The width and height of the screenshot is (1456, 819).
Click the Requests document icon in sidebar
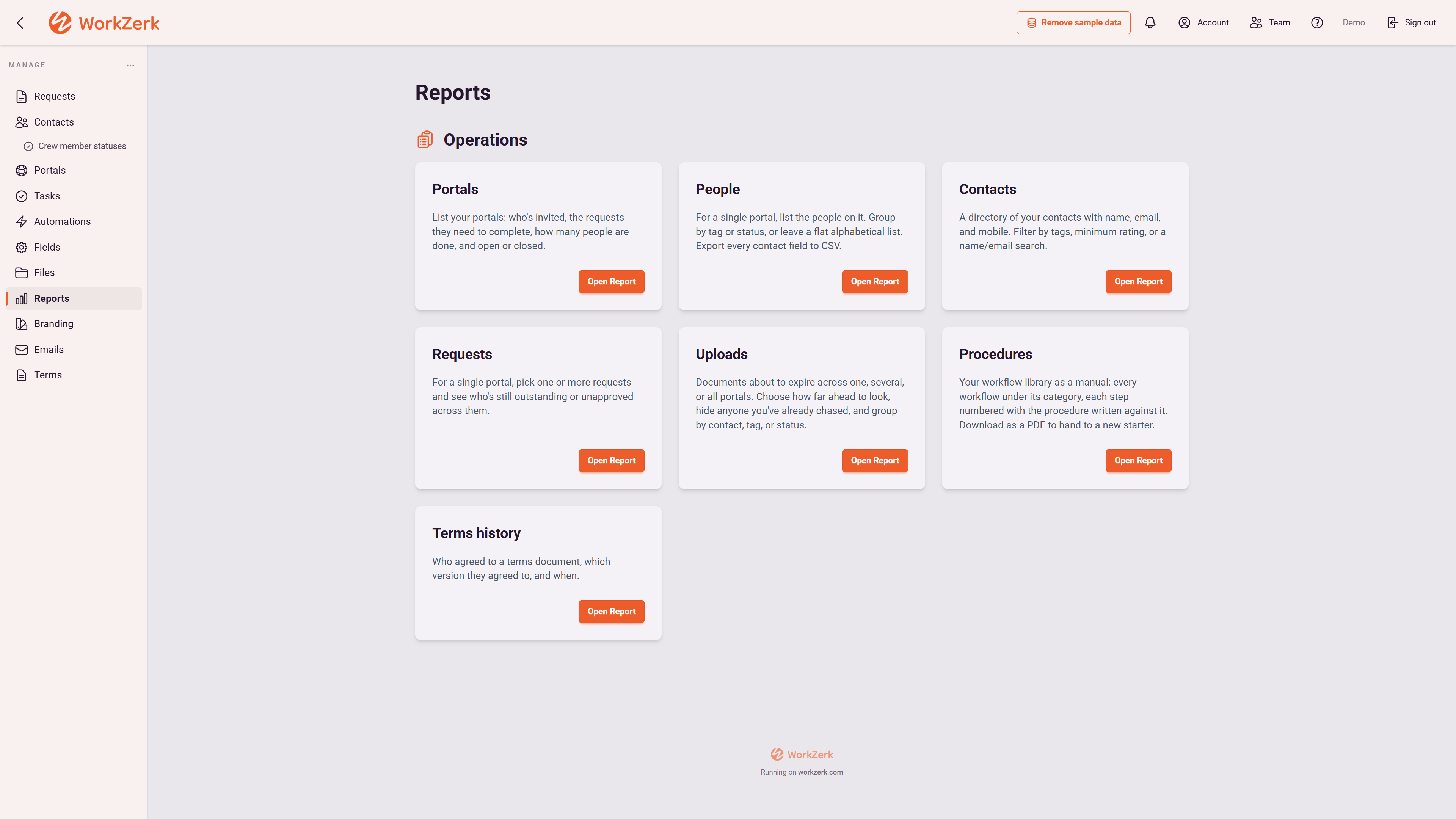coord(22,97)
